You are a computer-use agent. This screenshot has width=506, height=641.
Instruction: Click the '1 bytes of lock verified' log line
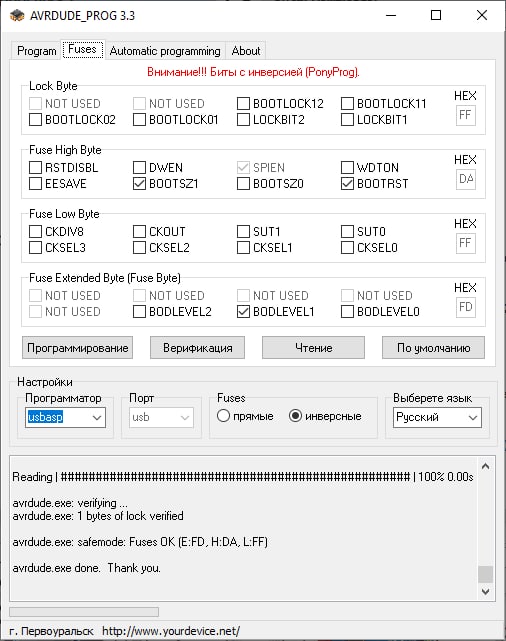pyautogui.click(x=98, y=516)
